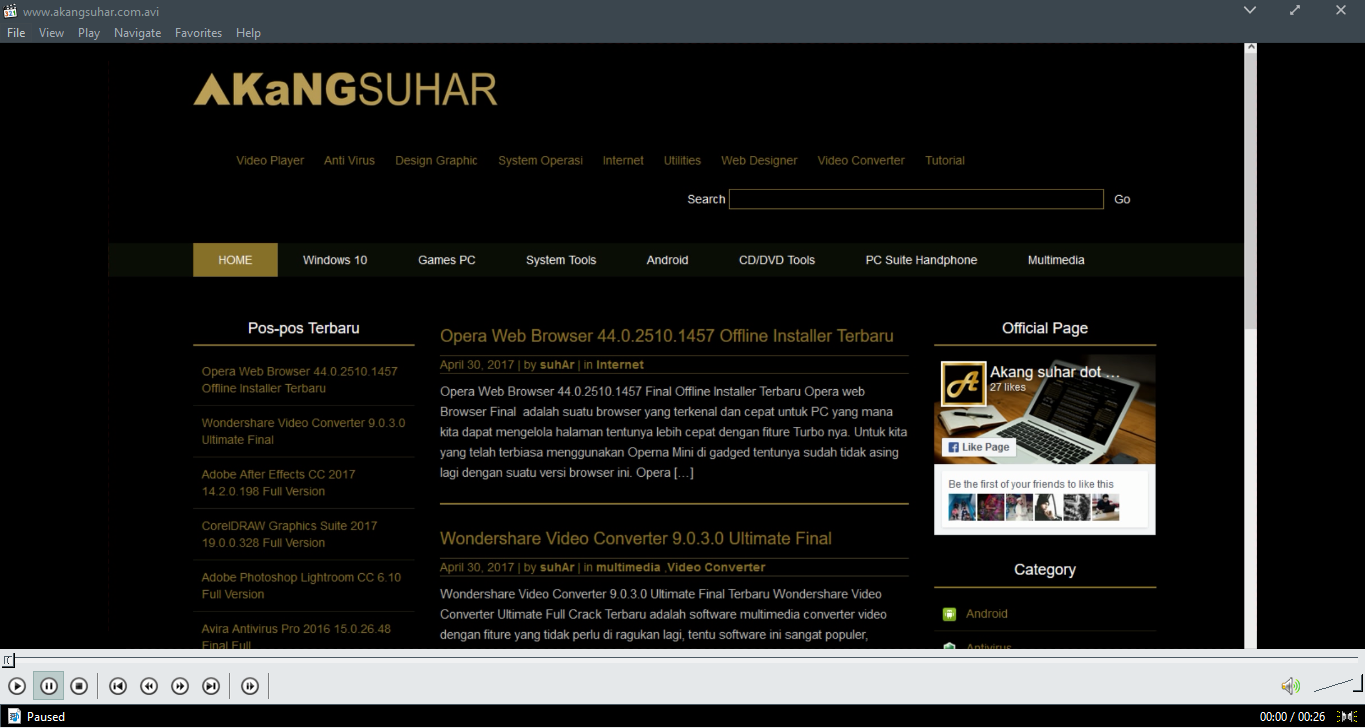1365x728 pixels.
Task: Stop playback with the Stop button
Action: coord(79,686)
